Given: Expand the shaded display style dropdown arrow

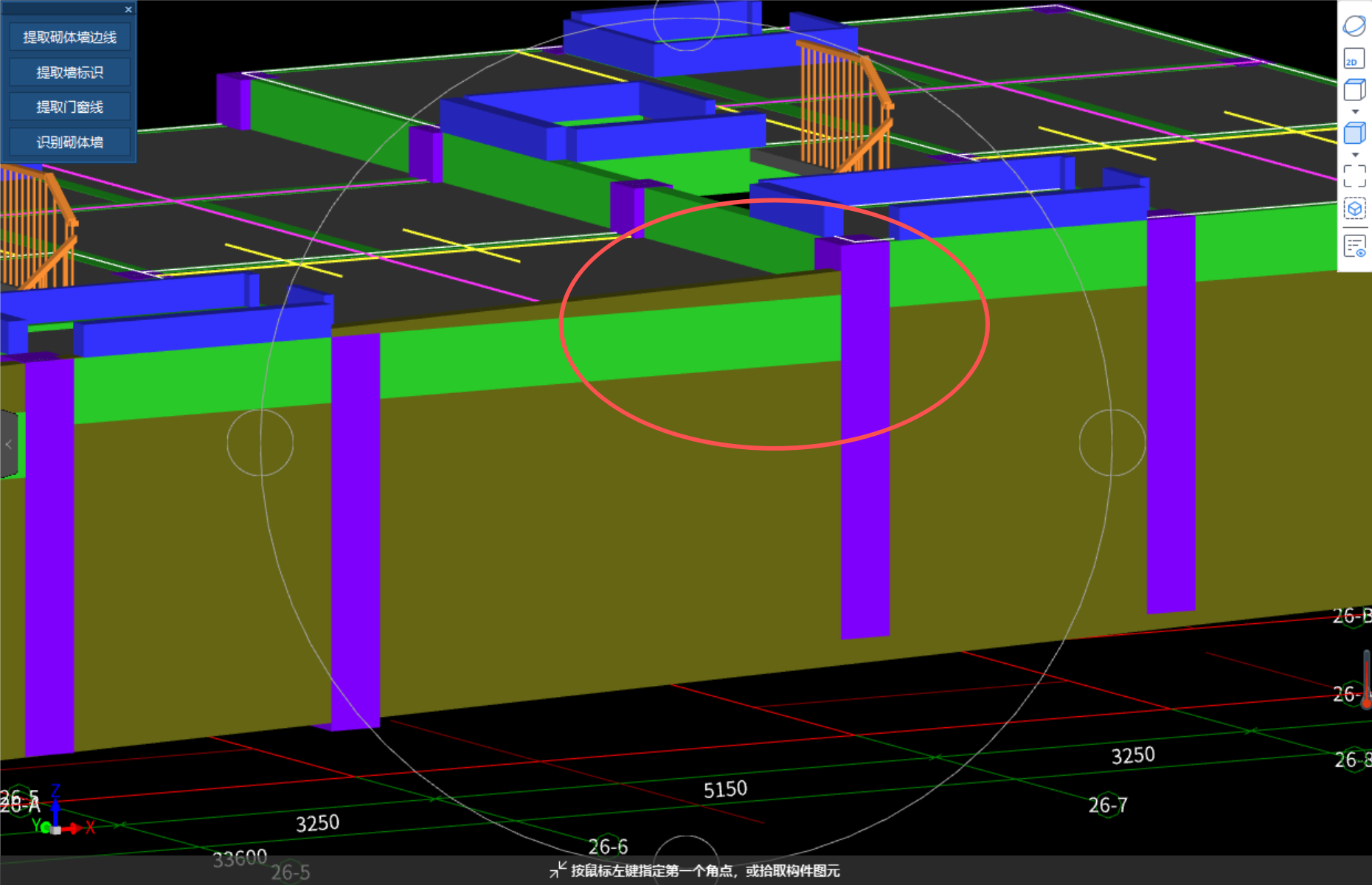Looking at the screenshot, I should pyautogui.click(x=1355, y=155).
